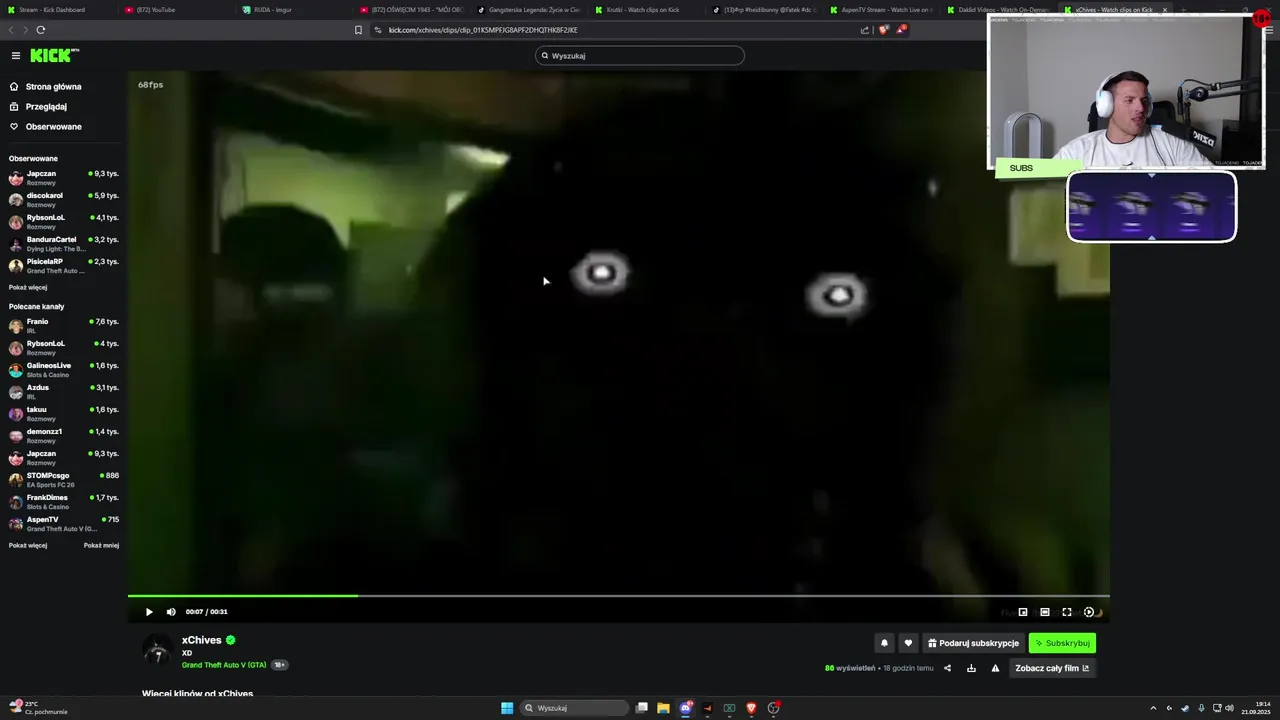Open the player speed/settings control

pos(1090,612)
